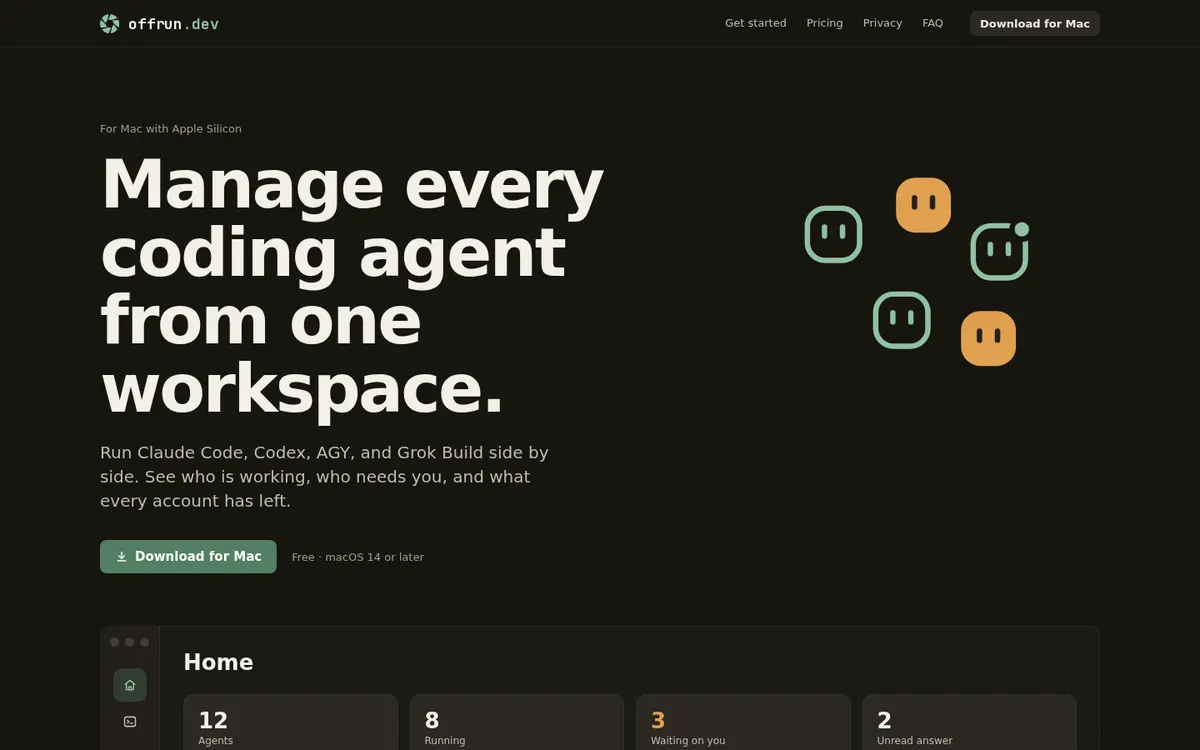Click the download arrow icon in the green button
This screenshot has height=750, width=1200.
[122, 557]
